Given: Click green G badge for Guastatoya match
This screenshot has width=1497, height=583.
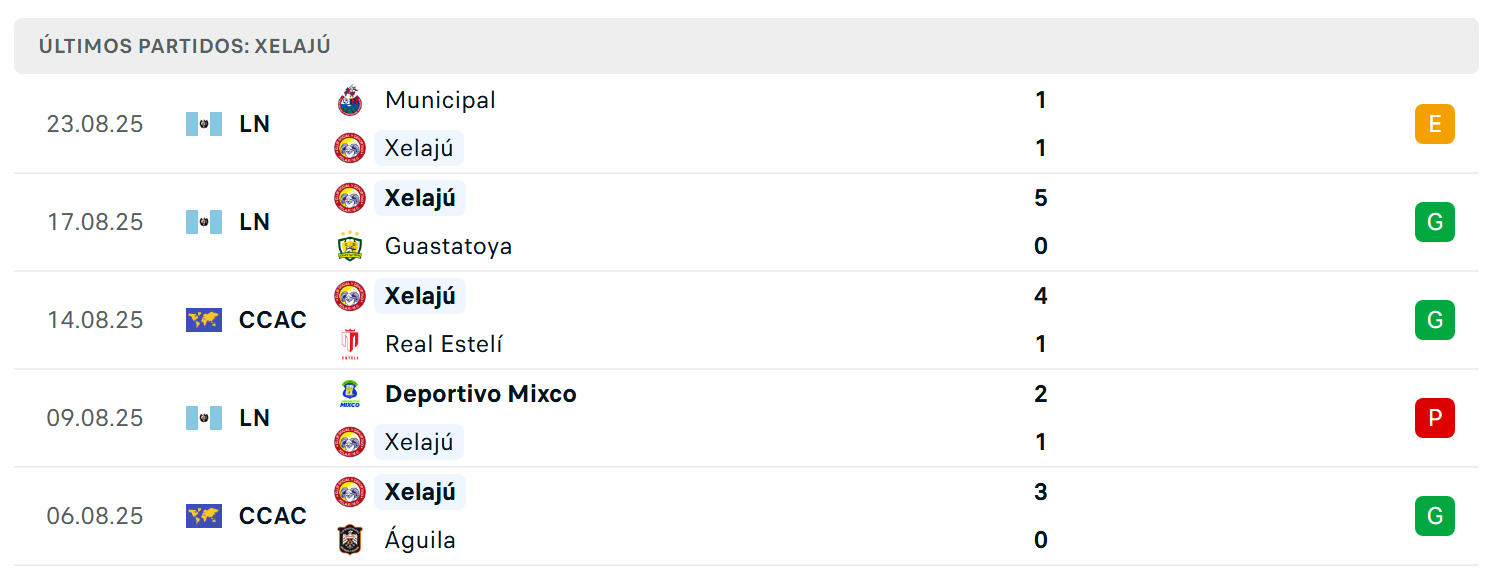Looking at the screenshot, I should [1434, 222].
